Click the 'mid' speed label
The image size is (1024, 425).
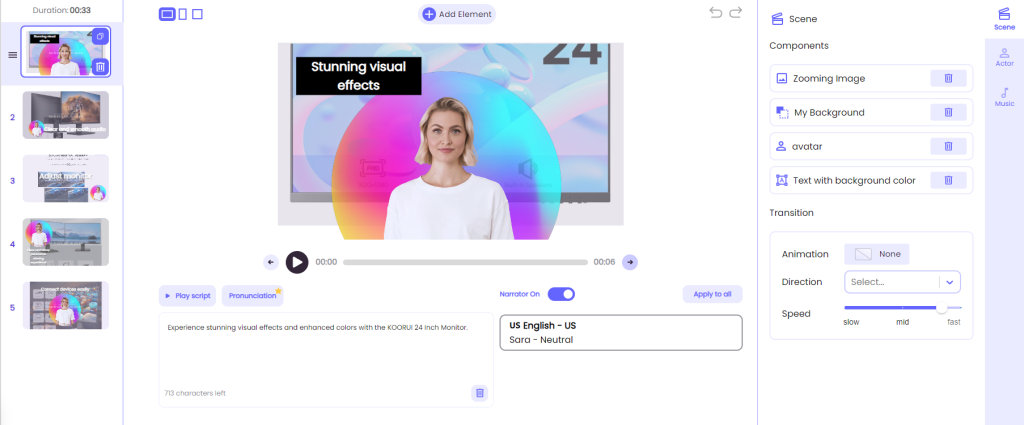pyautogui.click(x=903, y=323)
